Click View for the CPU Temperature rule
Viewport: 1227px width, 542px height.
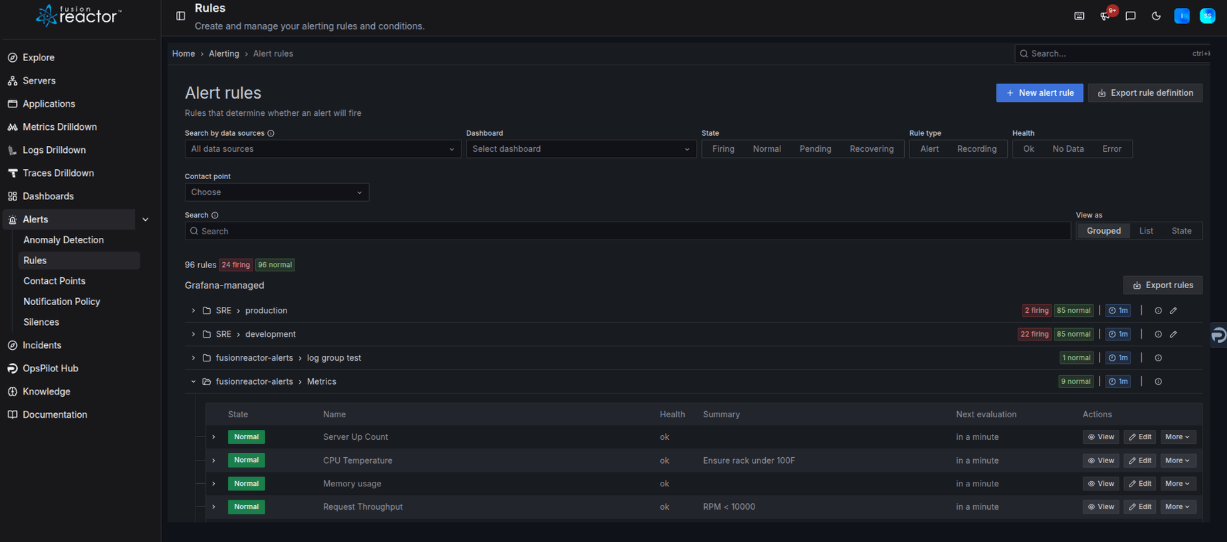coord(1100,461)
